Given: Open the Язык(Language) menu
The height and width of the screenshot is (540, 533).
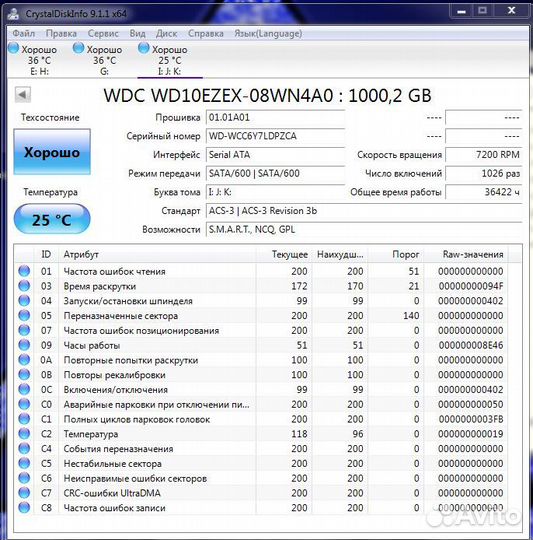Looking at the screenshot, I should click(268, 33).
